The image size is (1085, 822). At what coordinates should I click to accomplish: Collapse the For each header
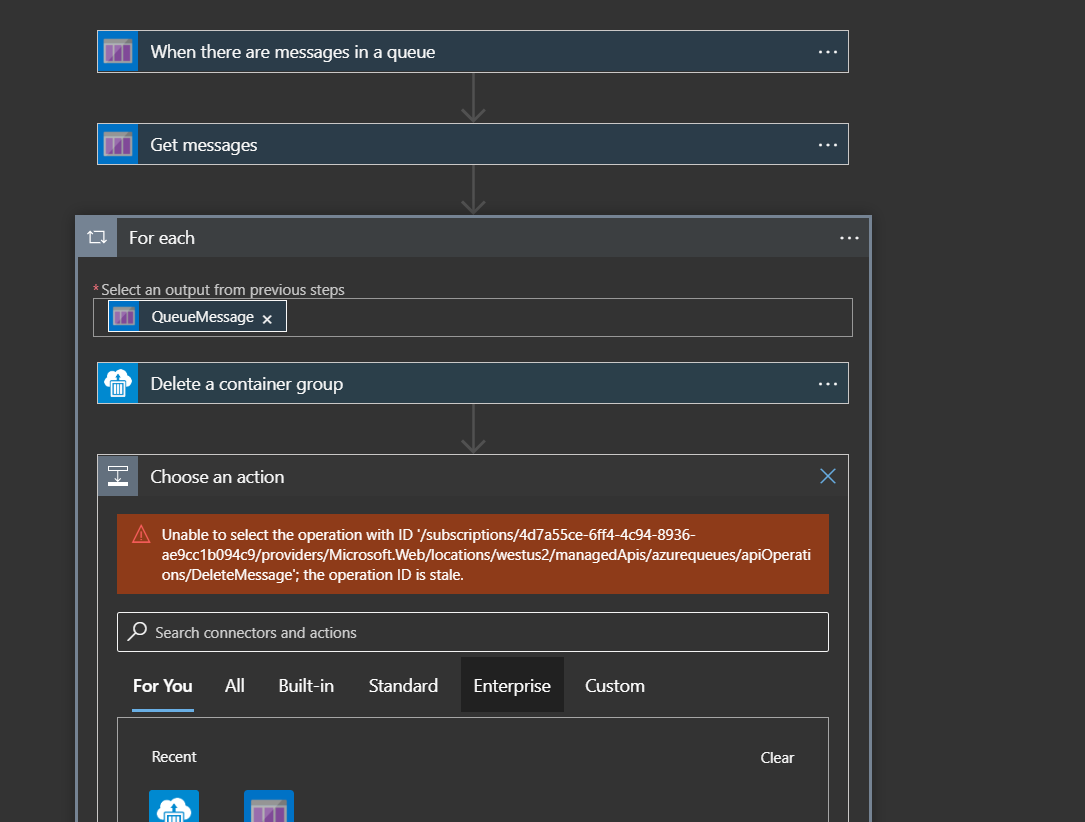[x=473, y=238]
